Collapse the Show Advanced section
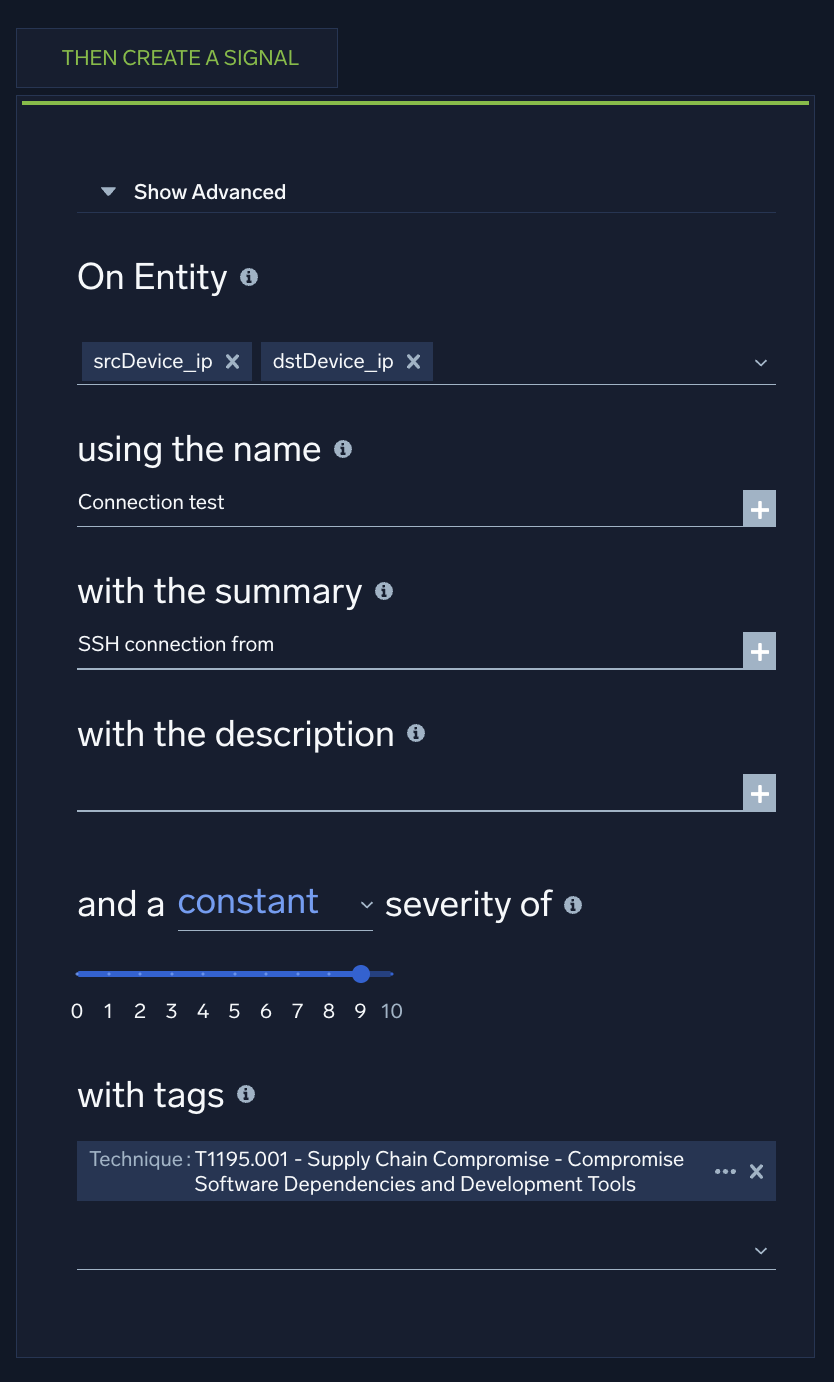This screenshot has width=834, height=1382. 107,191
